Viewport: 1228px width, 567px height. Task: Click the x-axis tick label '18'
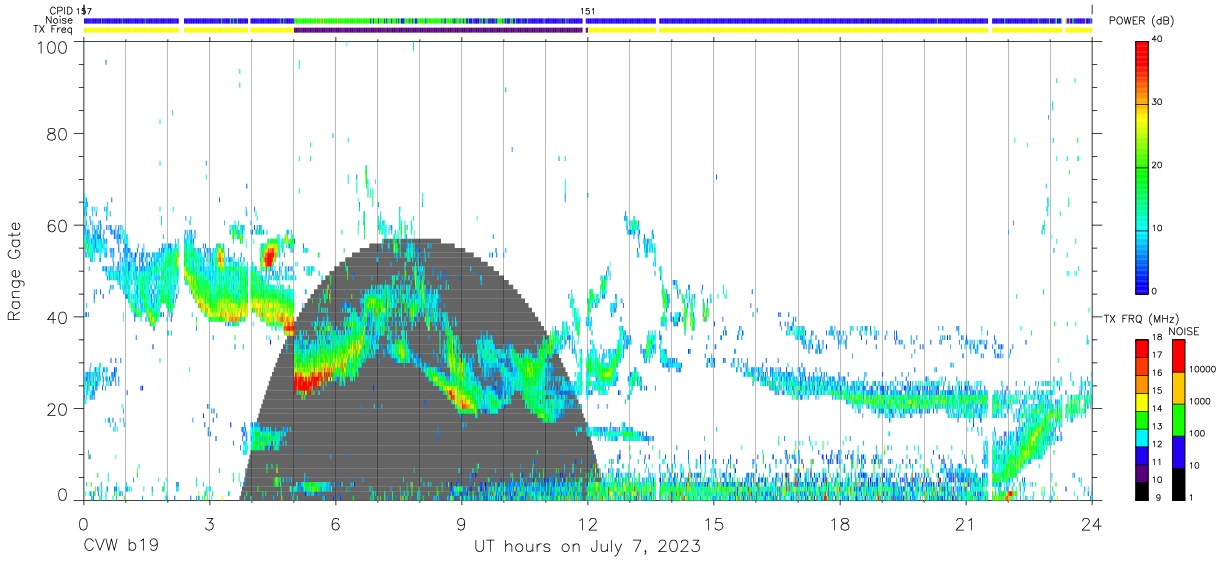(840, 524)
